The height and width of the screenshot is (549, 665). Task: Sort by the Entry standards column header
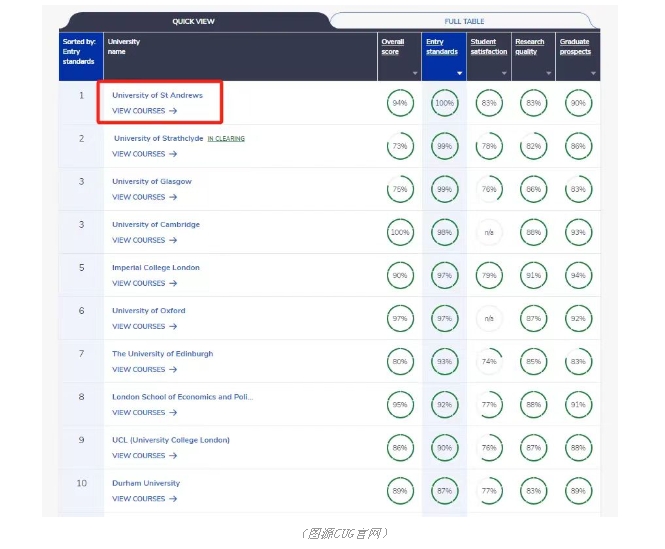(442, 47)
